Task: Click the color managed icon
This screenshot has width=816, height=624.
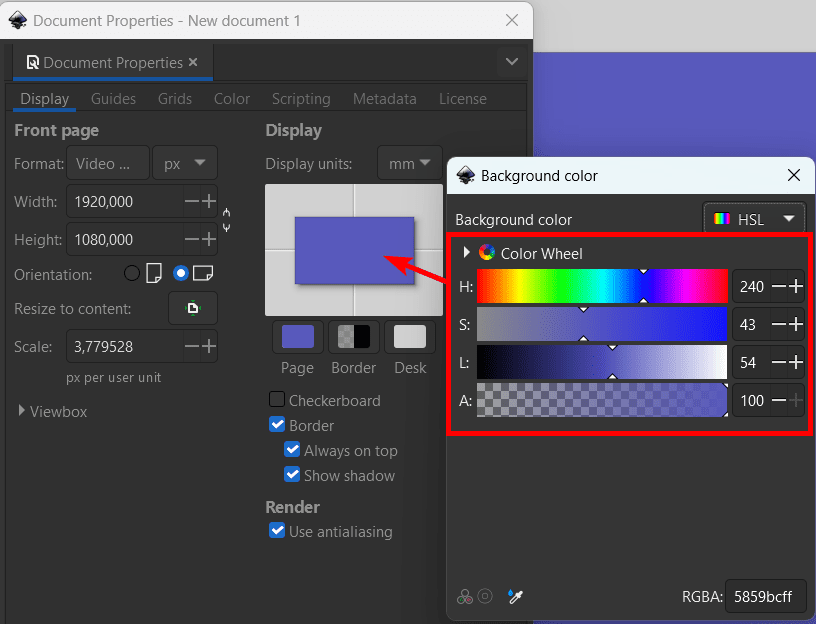Action: (x=465, y=596)
